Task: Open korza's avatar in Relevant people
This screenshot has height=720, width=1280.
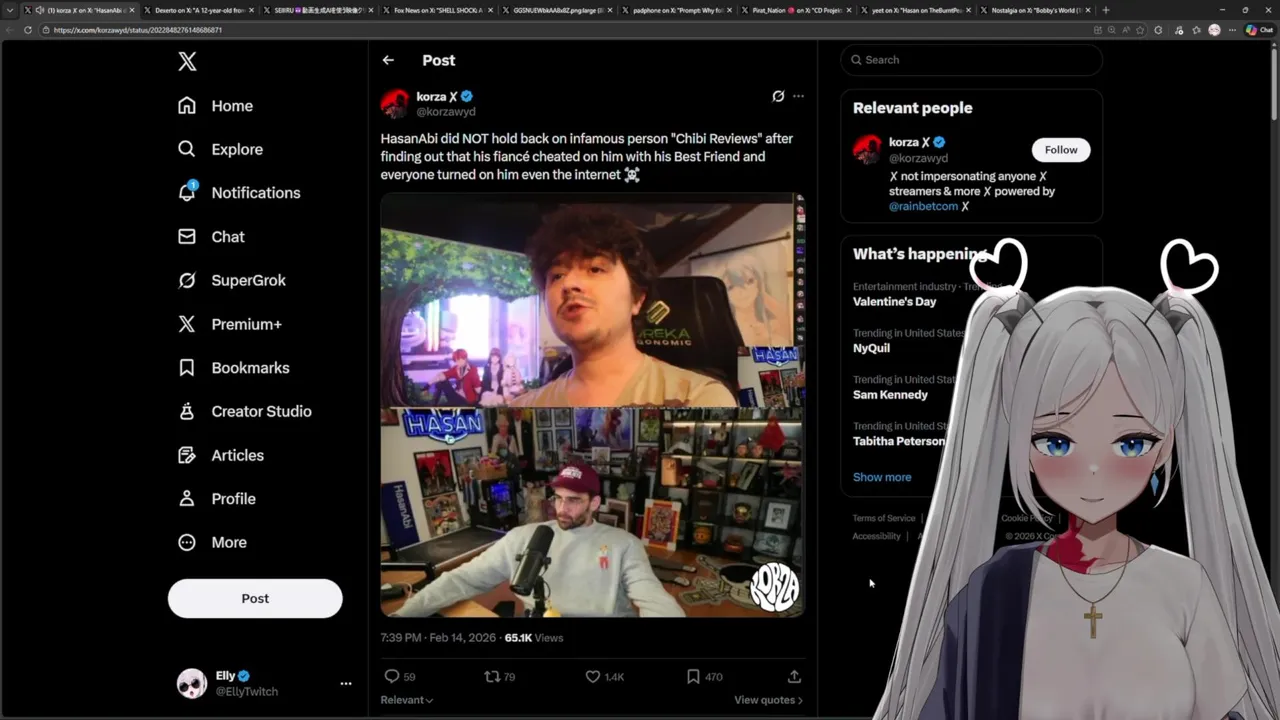Action: click(x=867, y=150)
